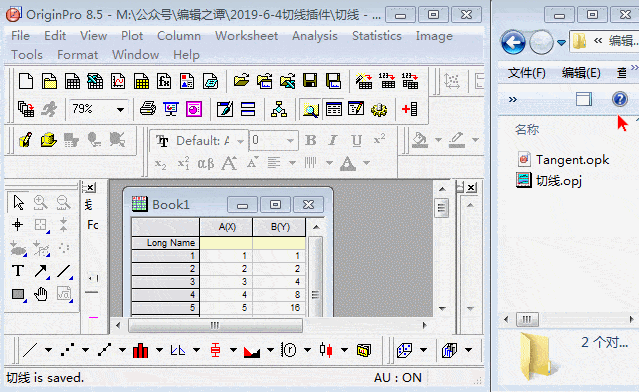Open the font size dropdown
Image resolution: width=639 pixels, height=392 pixels.
(x=290, y=141)
